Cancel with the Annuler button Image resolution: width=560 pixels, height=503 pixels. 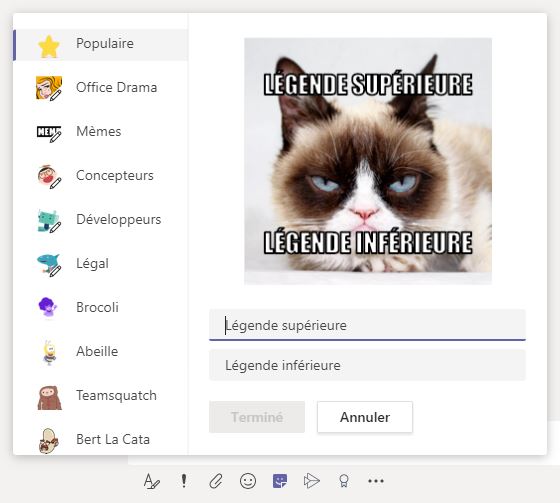click(365, 417)
